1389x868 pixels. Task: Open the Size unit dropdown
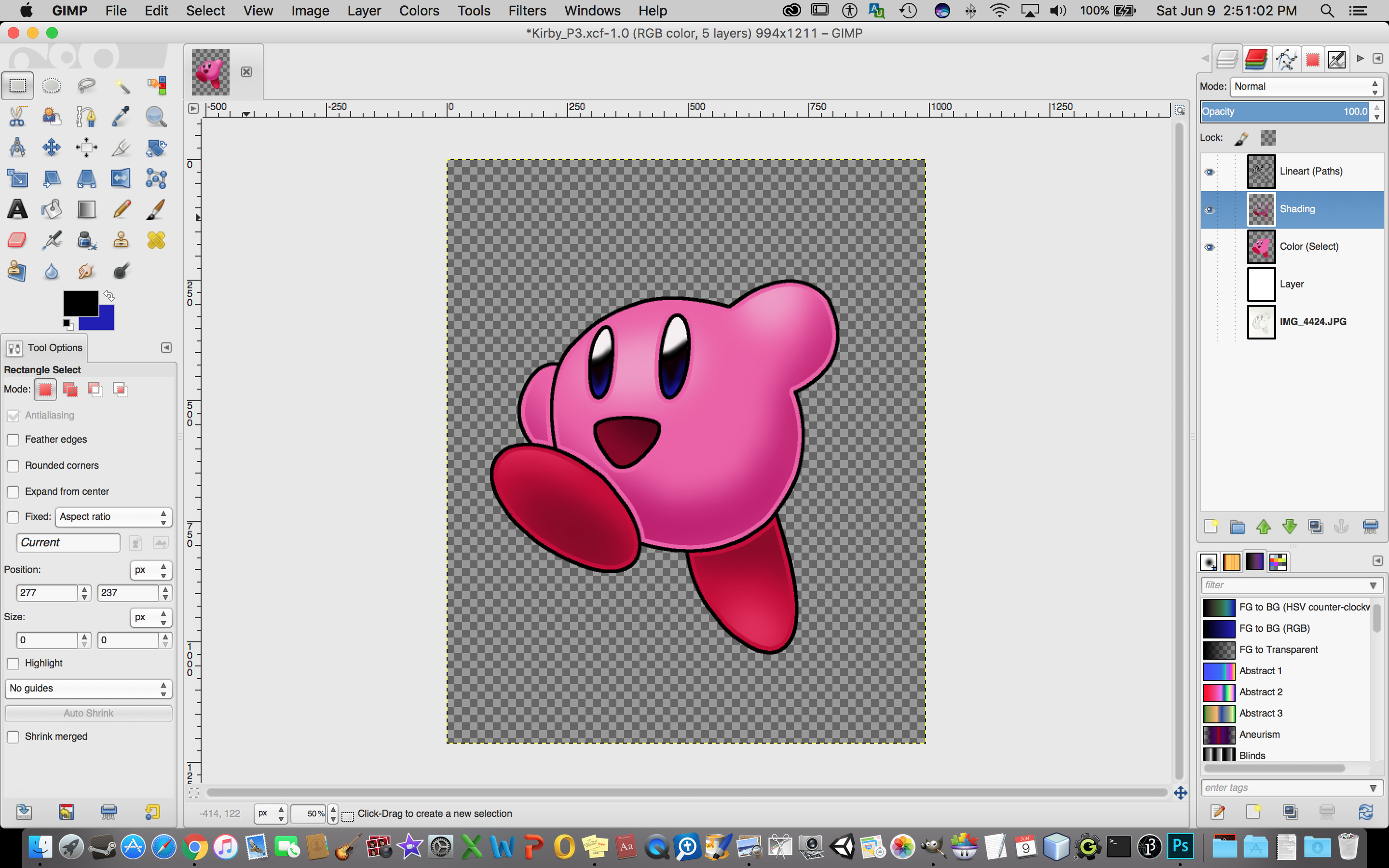point(151,617)
